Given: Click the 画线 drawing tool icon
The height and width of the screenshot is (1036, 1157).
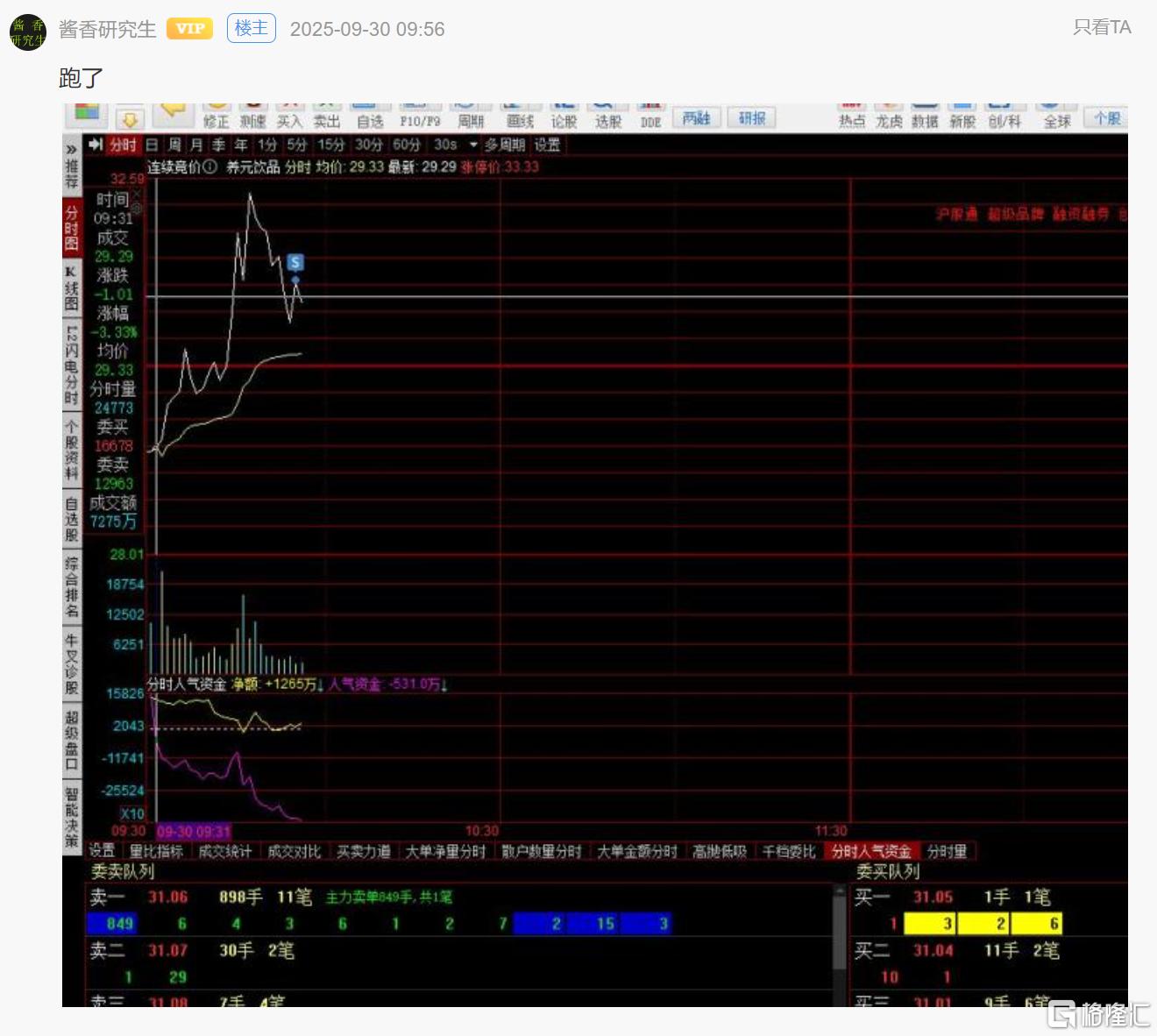Looking at the screenshot, I should 519,116.
